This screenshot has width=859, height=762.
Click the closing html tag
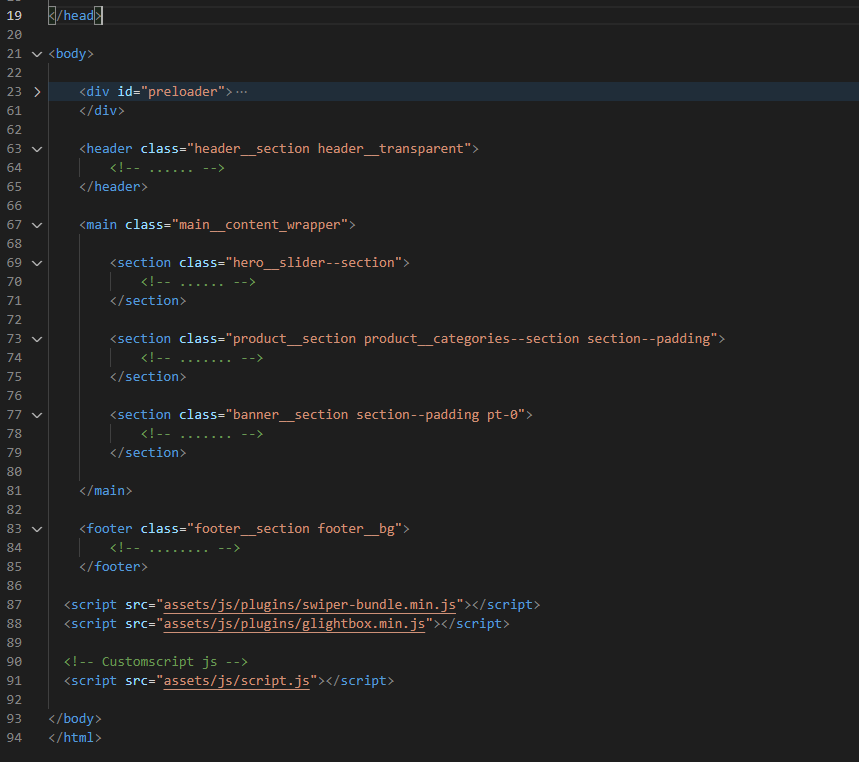[75, 737]
